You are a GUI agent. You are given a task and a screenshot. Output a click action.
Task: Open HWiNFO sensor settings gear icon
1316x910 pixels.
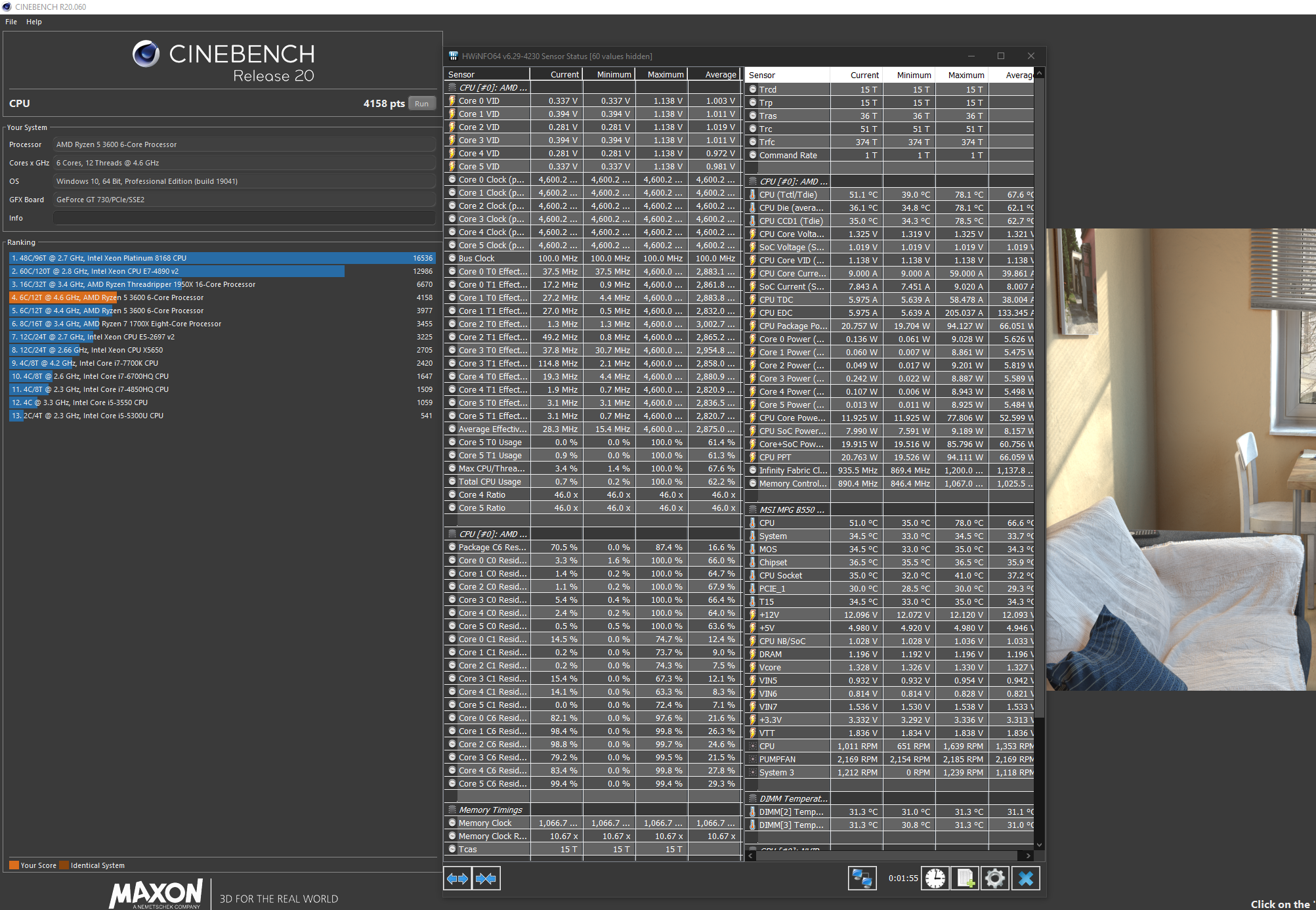(994, 878)
